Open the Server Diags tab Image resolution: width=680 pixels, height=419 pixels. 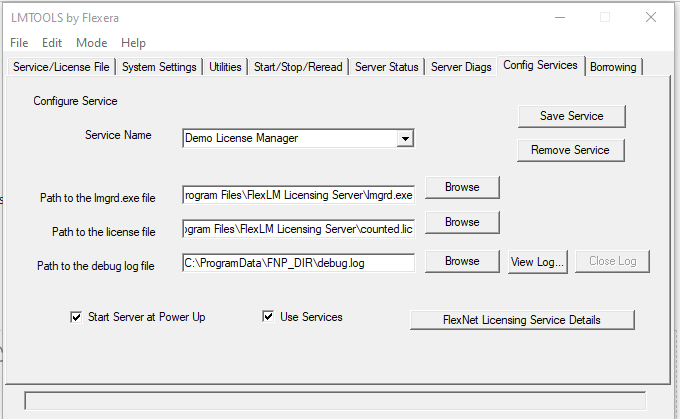(461, 67)
